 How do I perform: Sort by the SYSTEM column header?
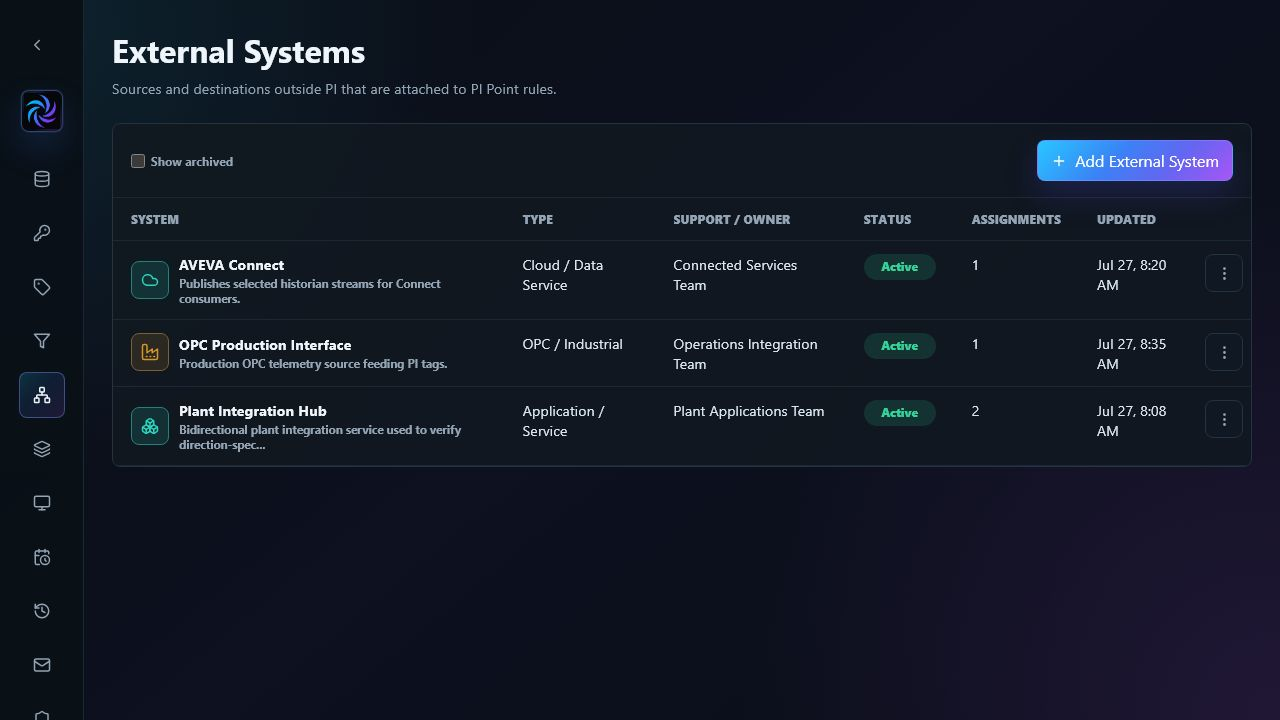pyautogui.click(x=155, y=219)
